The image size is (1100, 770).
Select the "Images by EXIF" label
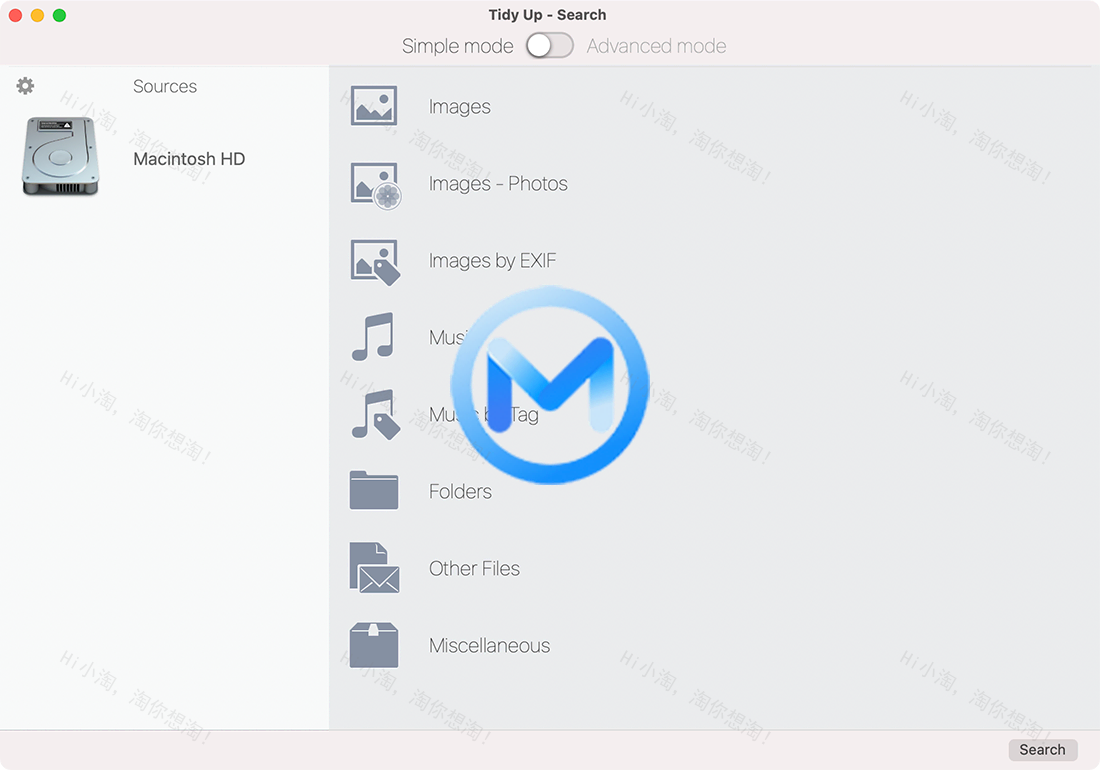coord(492,261)
